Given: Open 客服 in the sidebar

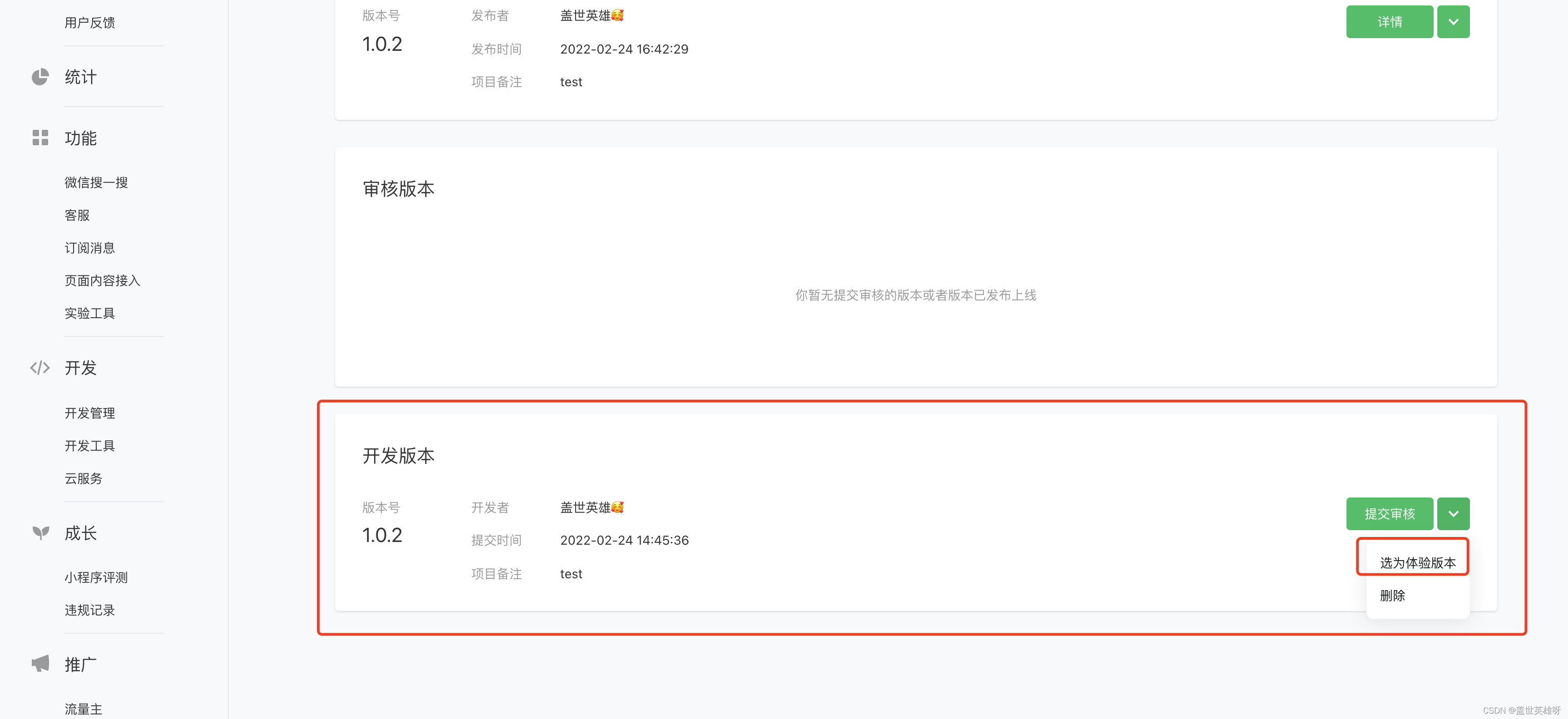Looking at the screenshot, I should pos(77,216).
